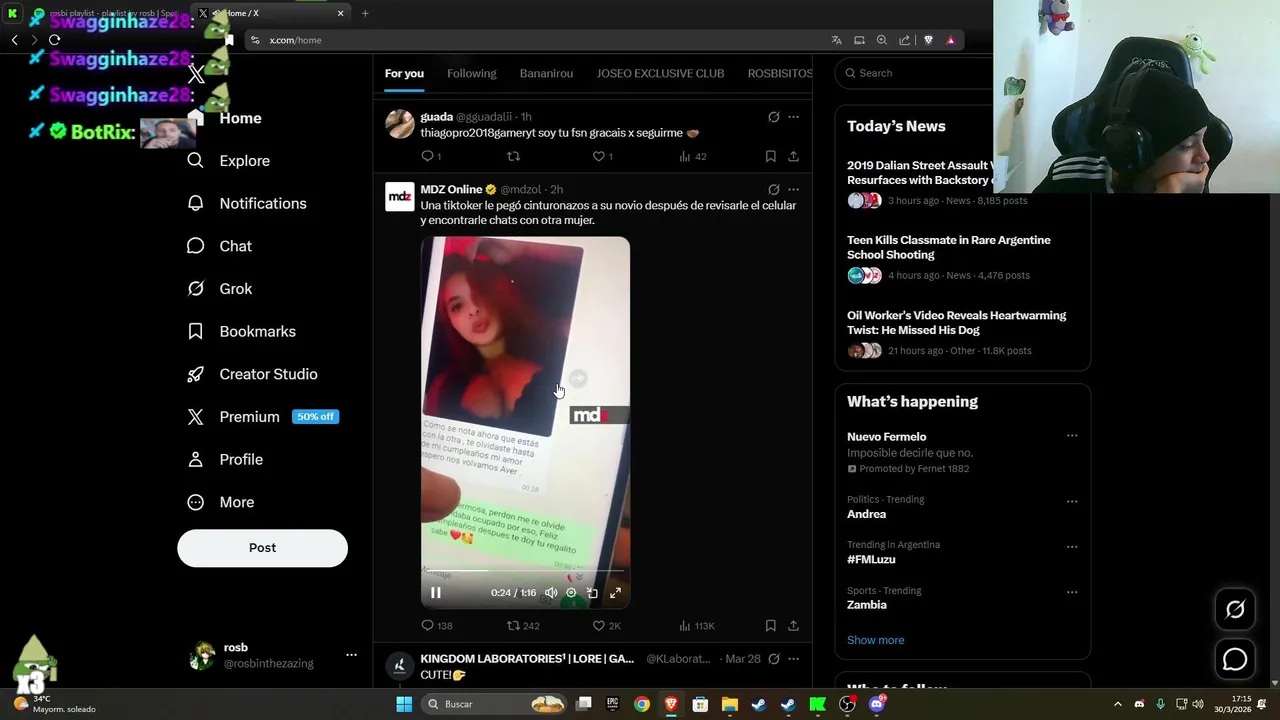Open the floating Grok button
The height and width of the screenshot is (720, 1280).
click(x=1235, y=609)
